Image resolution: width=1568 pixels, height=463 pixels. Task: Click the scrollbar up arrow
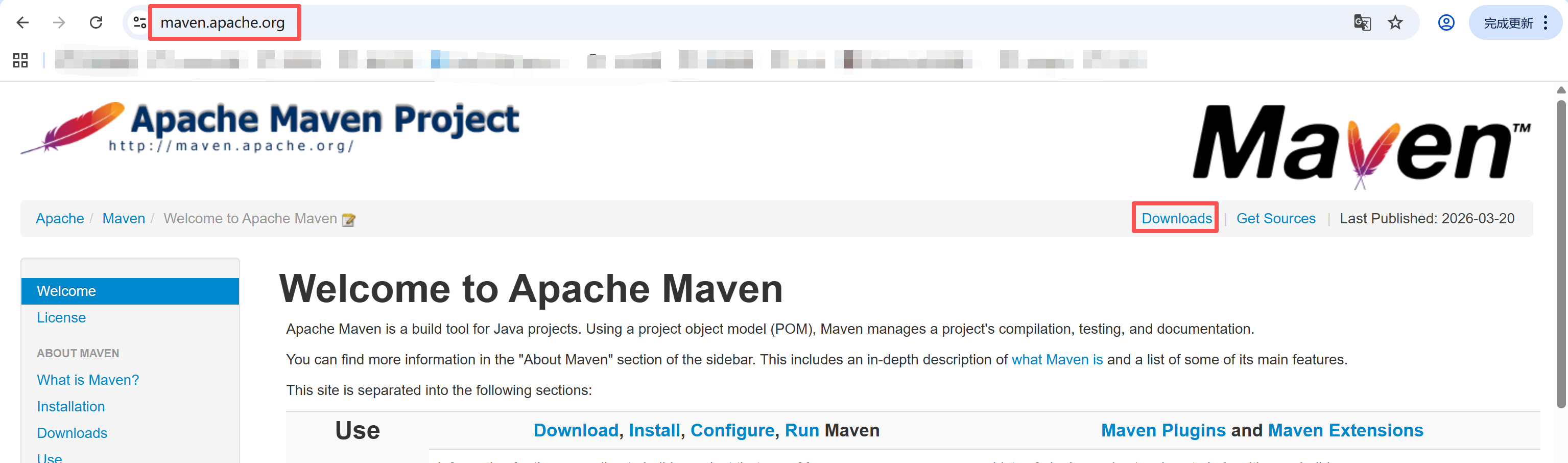click(x=1561, y=90)
